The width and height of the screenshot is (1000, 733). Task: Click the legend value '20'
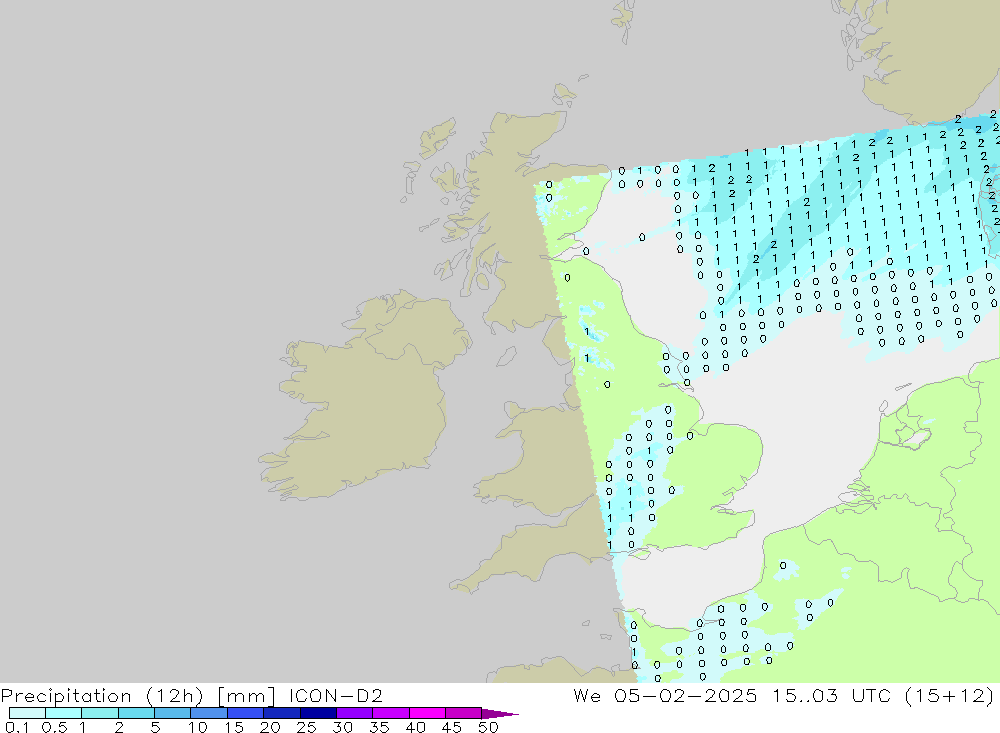click(270, 727)
